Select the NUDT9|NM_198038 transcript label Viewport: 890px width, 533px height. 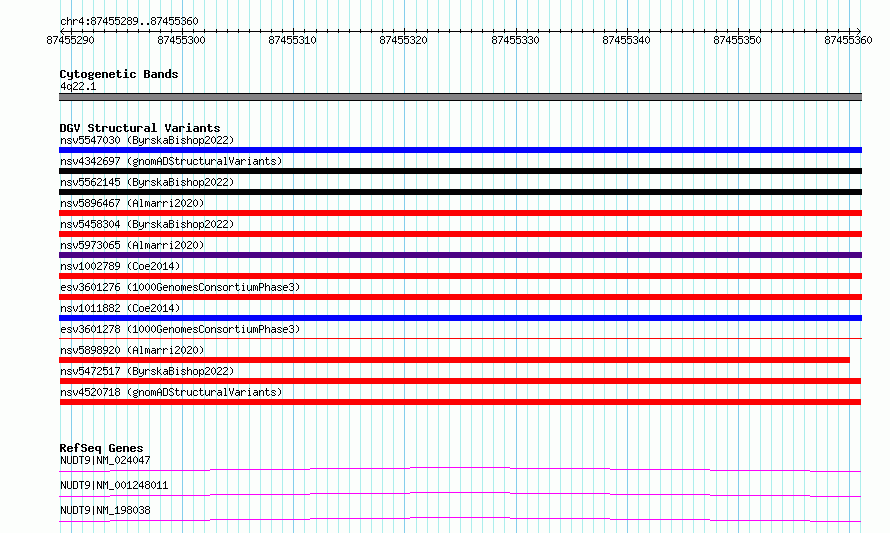pos(105,510)
